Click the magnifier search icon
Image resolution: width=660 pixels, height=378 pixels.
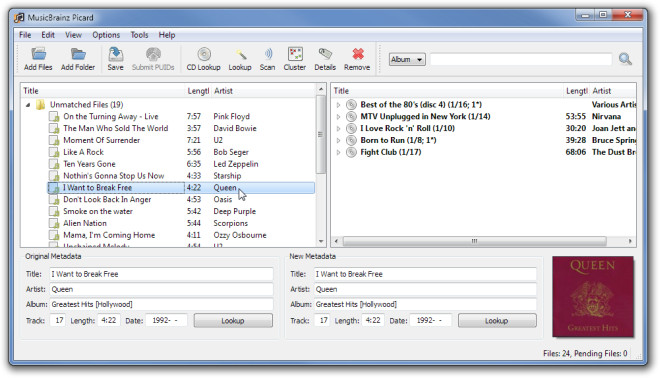pyautogui.click(x=625, y=59)
